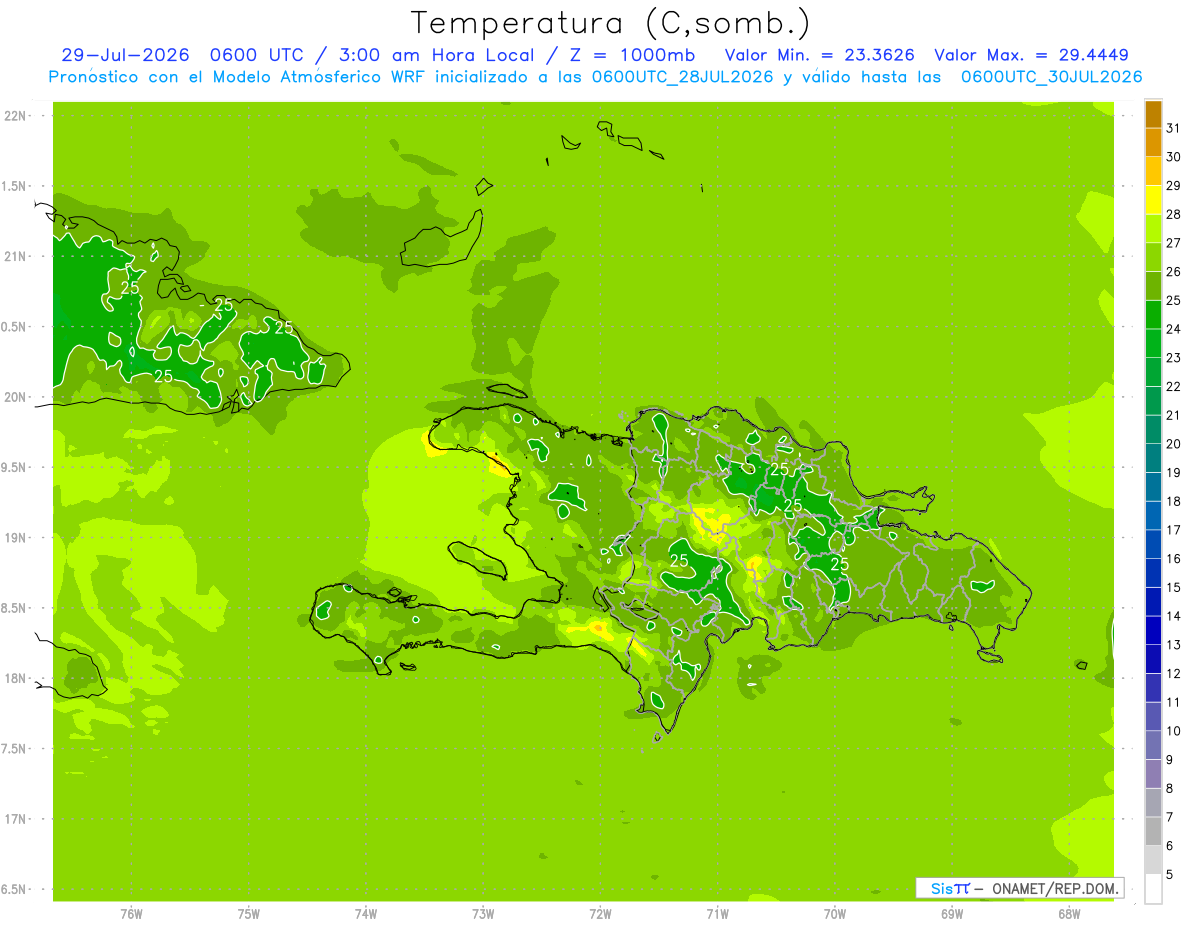This screenshot has height=927, width=1200.
Task: Click the "70W" longitude axis label
Action: [835, 913]
